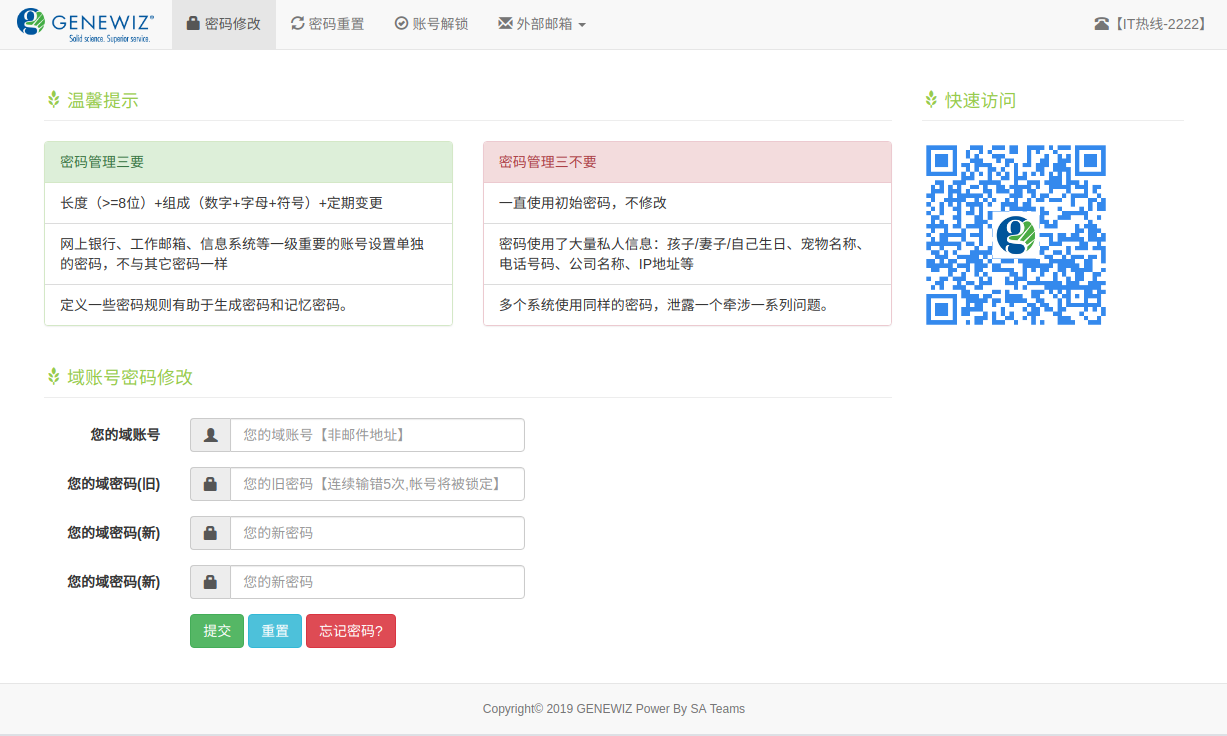Click the leaf icon beside 快速访问 heading

(932, 100)
